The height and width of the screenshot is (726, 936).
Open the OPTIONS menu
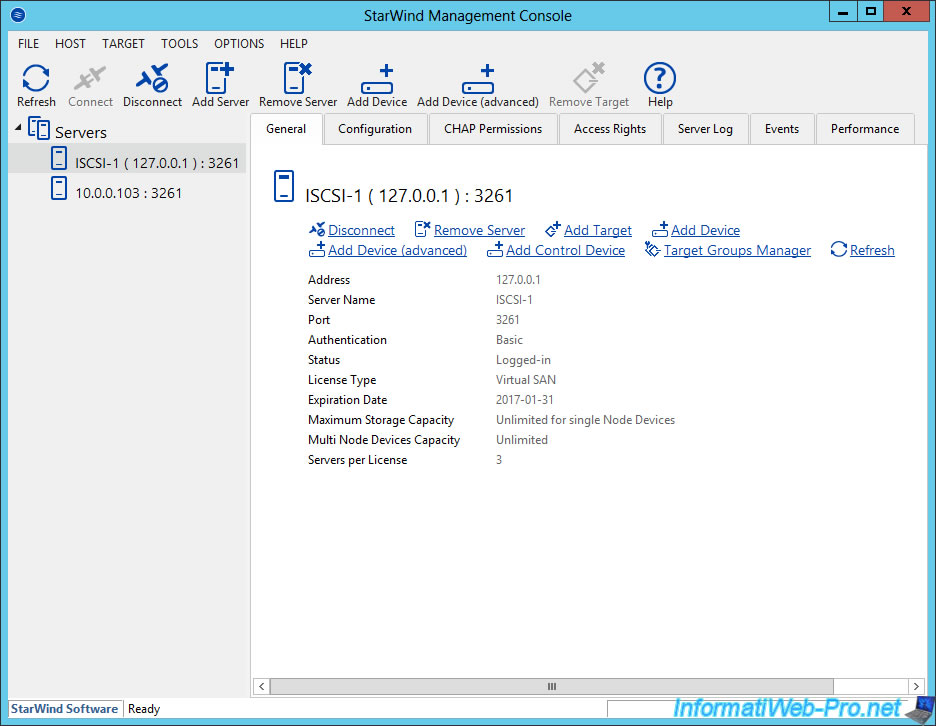point(239,44)
